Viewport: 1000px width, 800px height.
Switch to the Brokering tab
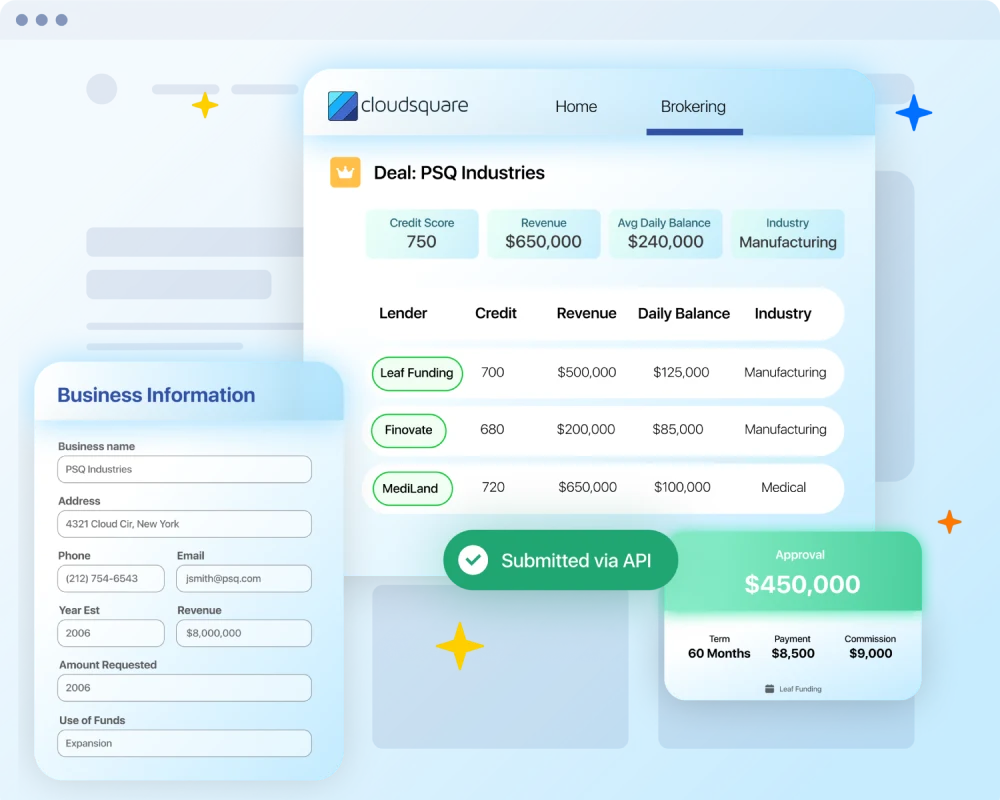pyautogui.click(x=693, y=107)
